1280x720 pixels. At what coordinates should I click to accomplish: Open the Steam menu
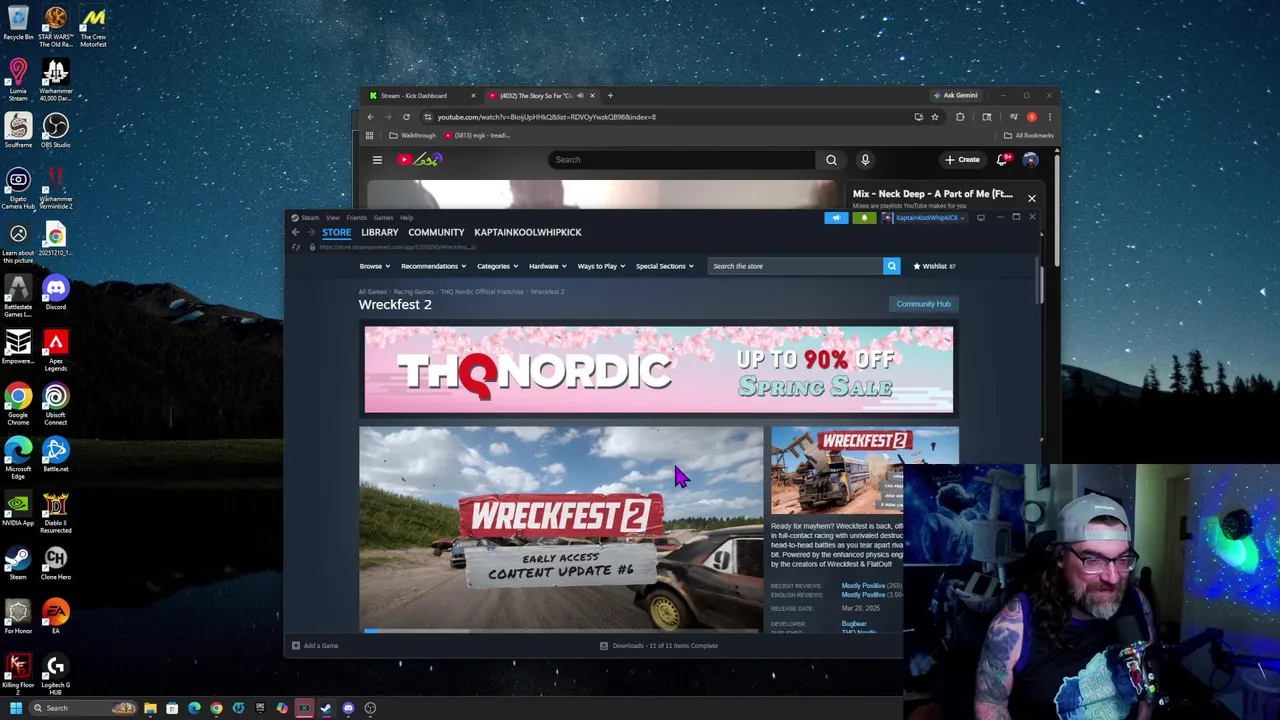pyautogui.click(x=311, y=217)
